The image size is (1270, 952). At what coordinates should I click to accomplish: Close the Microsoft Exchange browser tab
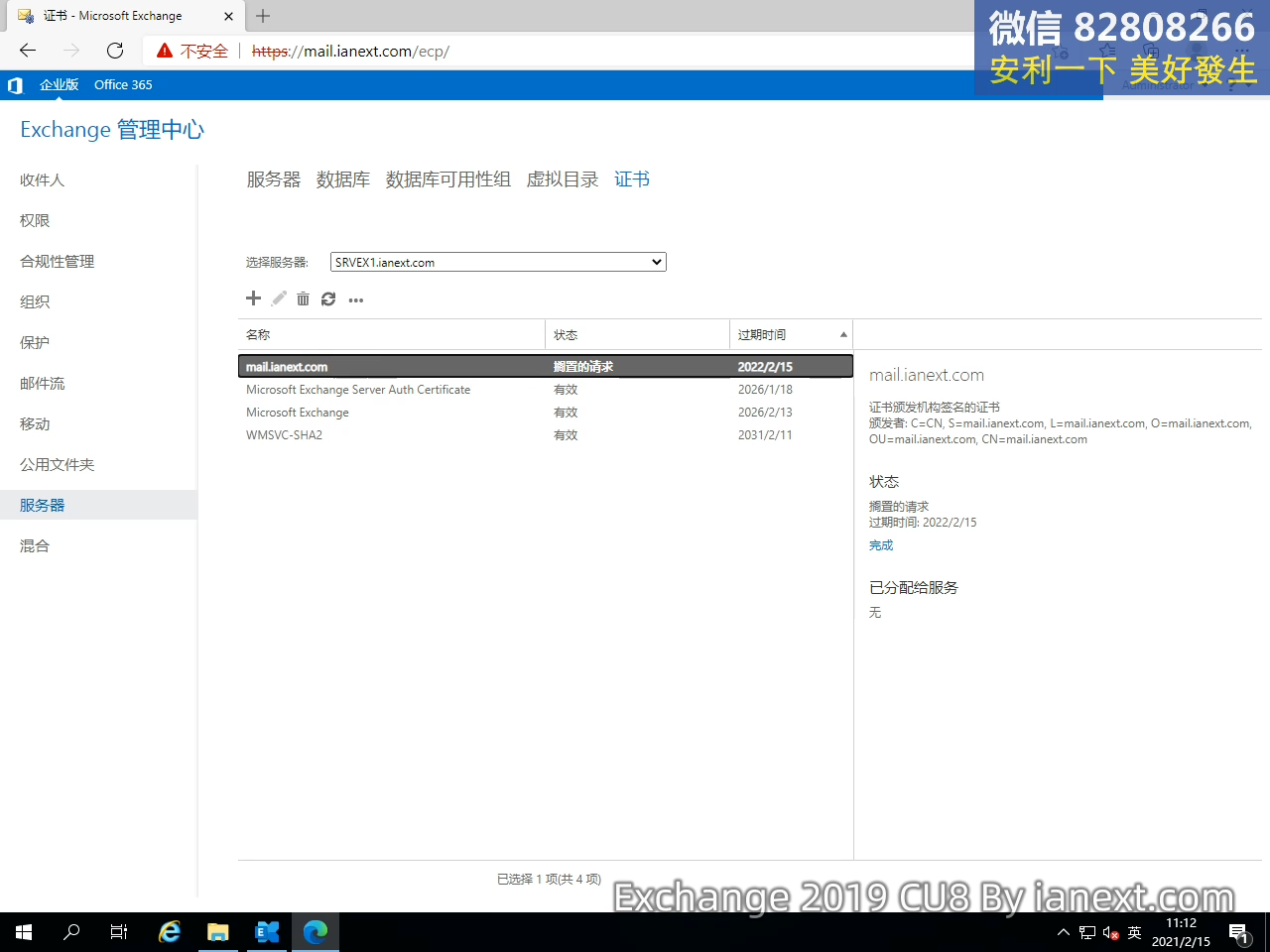[x=228, y=16]
